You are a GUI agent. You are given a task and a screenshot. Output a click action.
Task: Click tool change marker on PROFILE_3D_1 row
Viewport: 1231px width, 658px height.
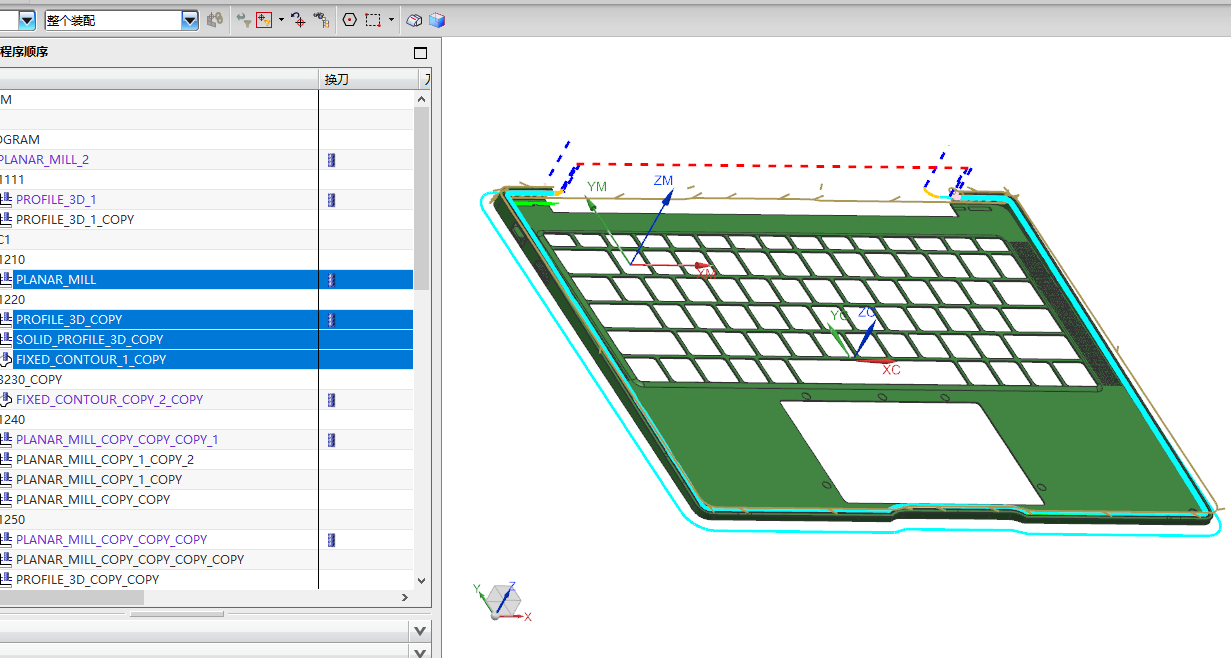click(x=332, y=200)
